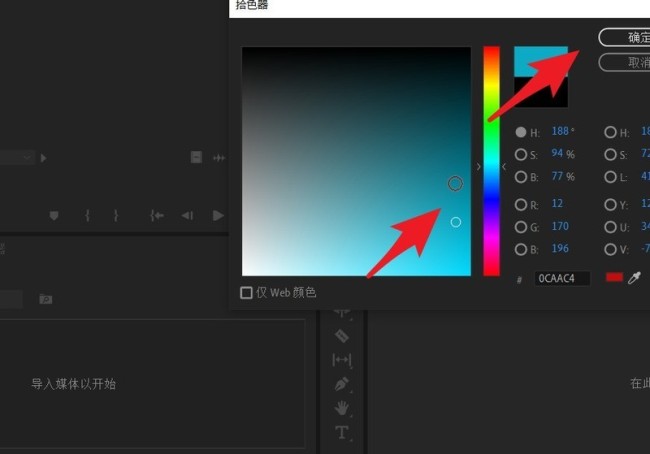
Task: Click the original black color preview swatch
Action: click(541, 92)
